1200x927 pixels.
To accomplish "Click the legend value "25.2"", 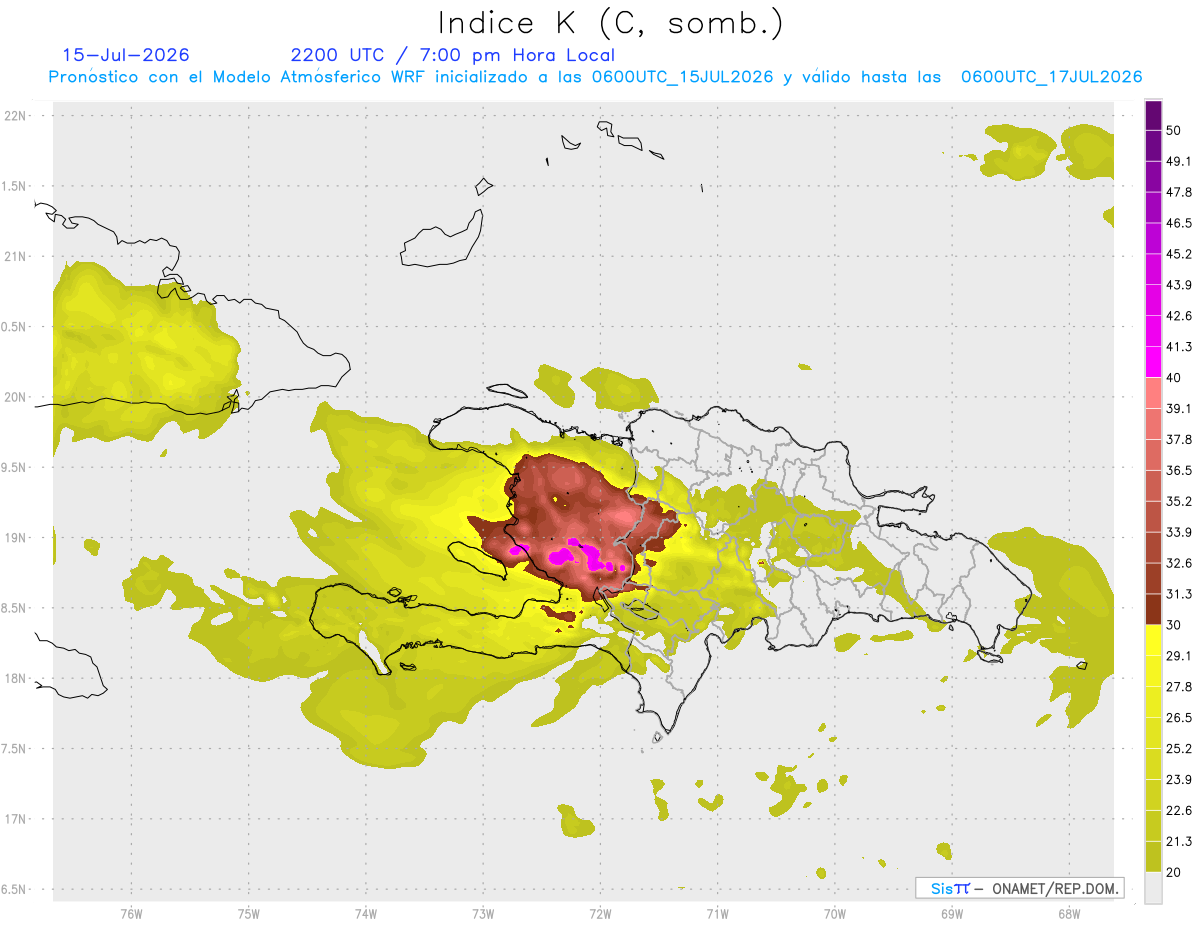I will [x=1178, y=749].
